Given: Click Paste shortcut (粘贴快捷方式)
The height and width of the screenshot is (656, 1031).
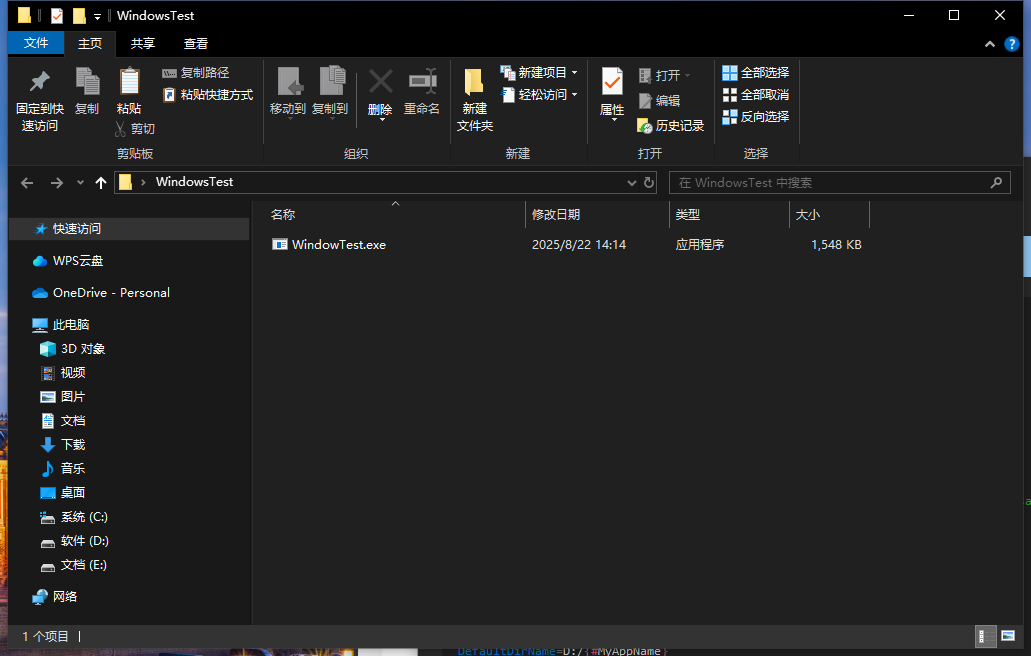Looking at the screenshot, I should pyautogui.click(x=208, y=95).
